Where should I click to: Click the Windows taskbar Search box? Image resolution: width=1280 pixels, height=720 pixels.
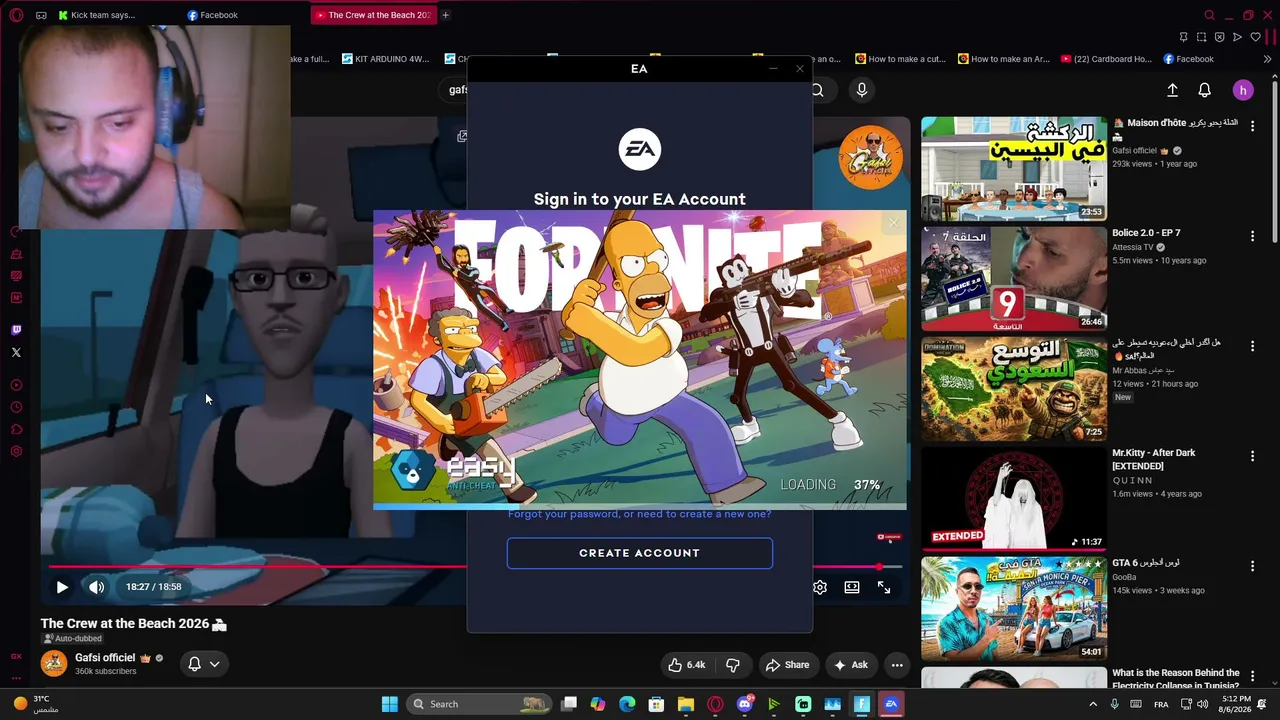pos(481,704)
